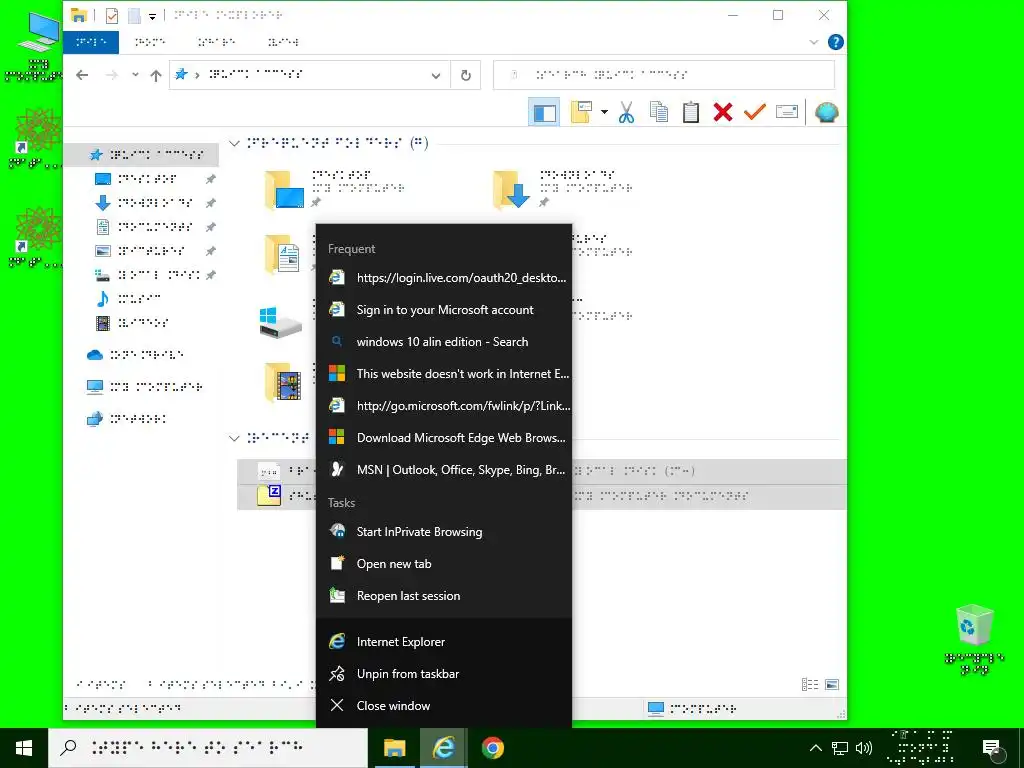Click the clipboard Paste icon in toolbar

[x=691, y=112]
